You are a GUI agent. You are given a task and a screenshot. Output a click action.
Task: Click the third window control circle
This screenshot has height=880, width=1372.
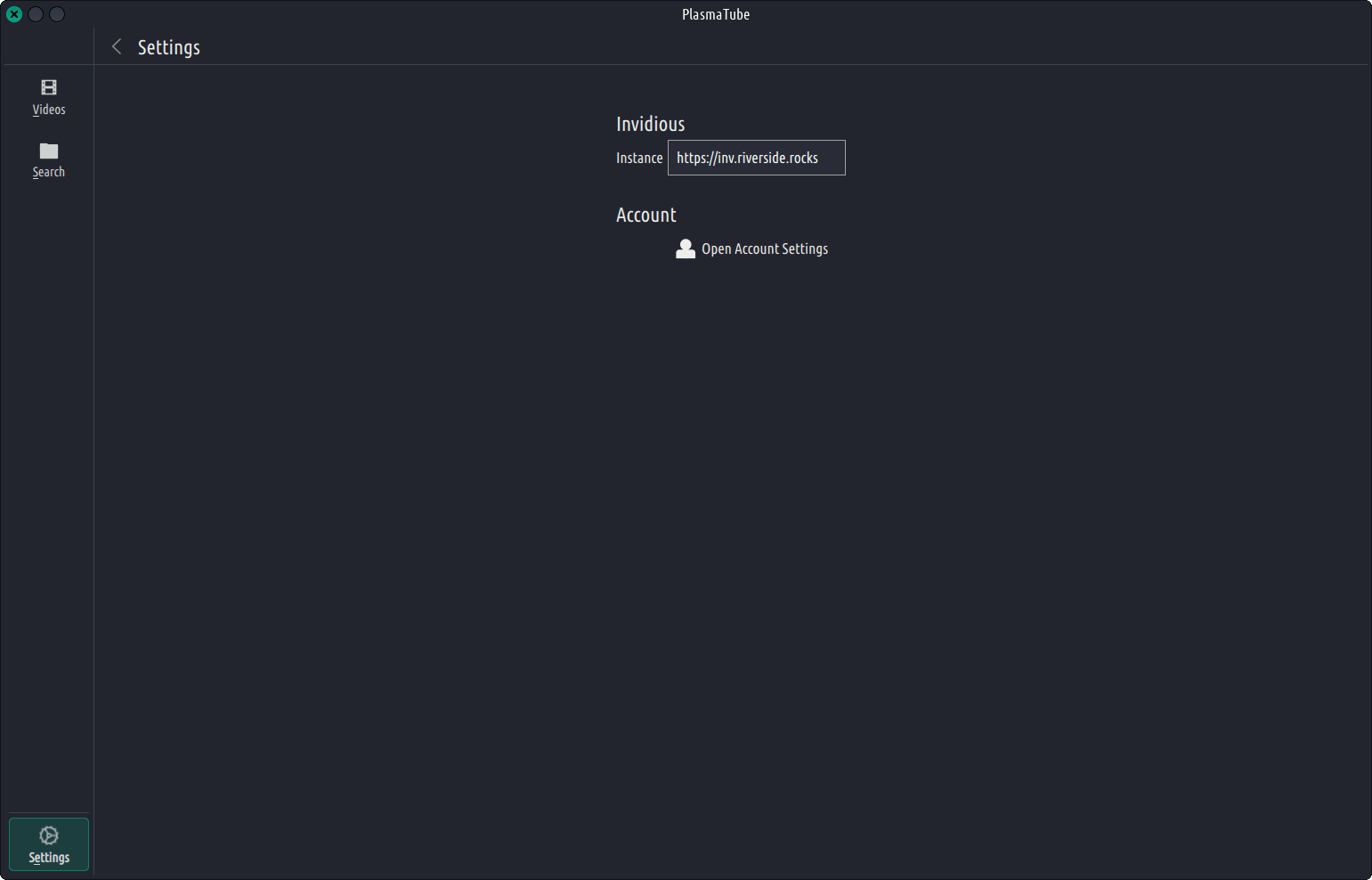click(x=57, y=14)
